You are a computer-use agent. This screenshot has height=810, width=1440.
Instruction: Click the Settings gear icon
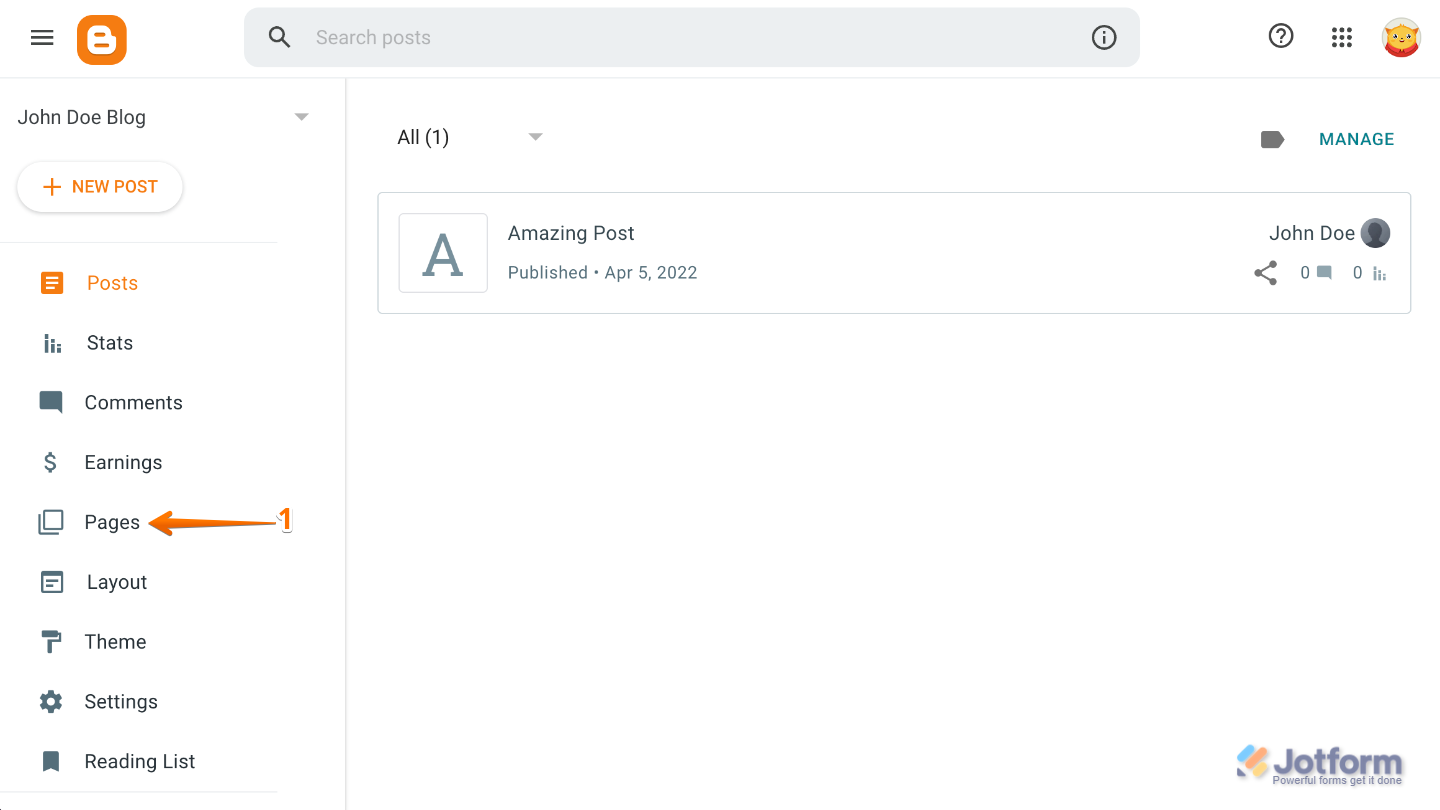tap(51, 702)
